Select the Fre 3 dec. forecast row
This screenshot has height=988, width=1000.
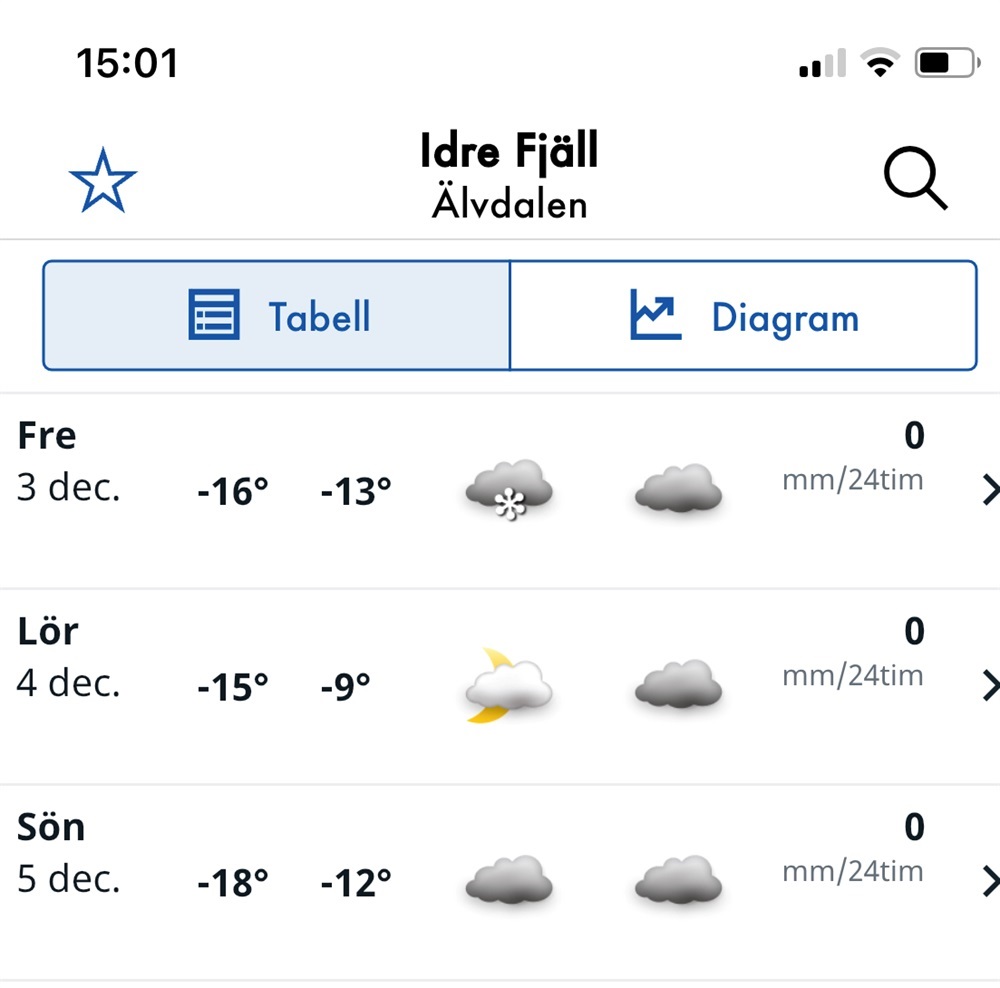500,490
